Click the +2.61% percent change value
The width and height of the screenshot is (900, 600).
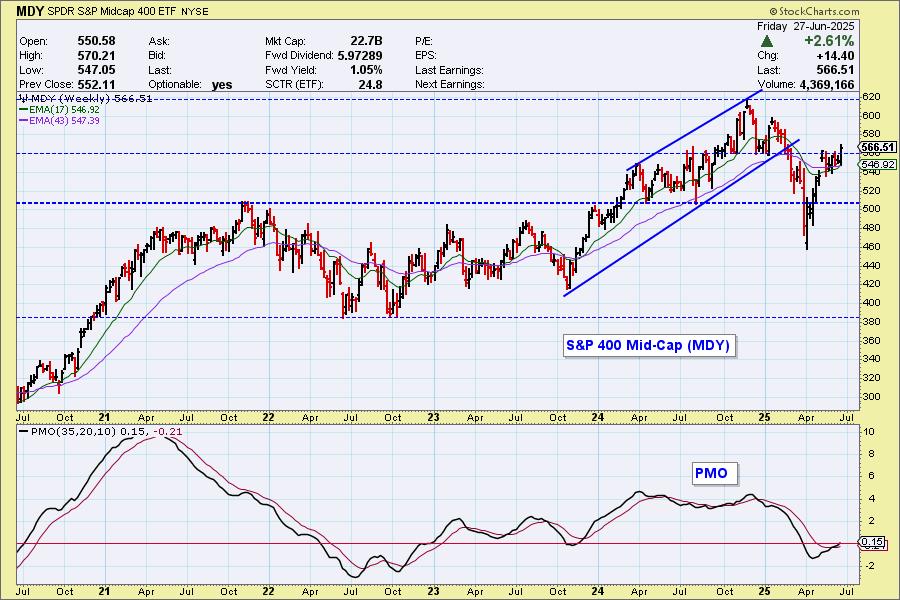coord(829,41)
